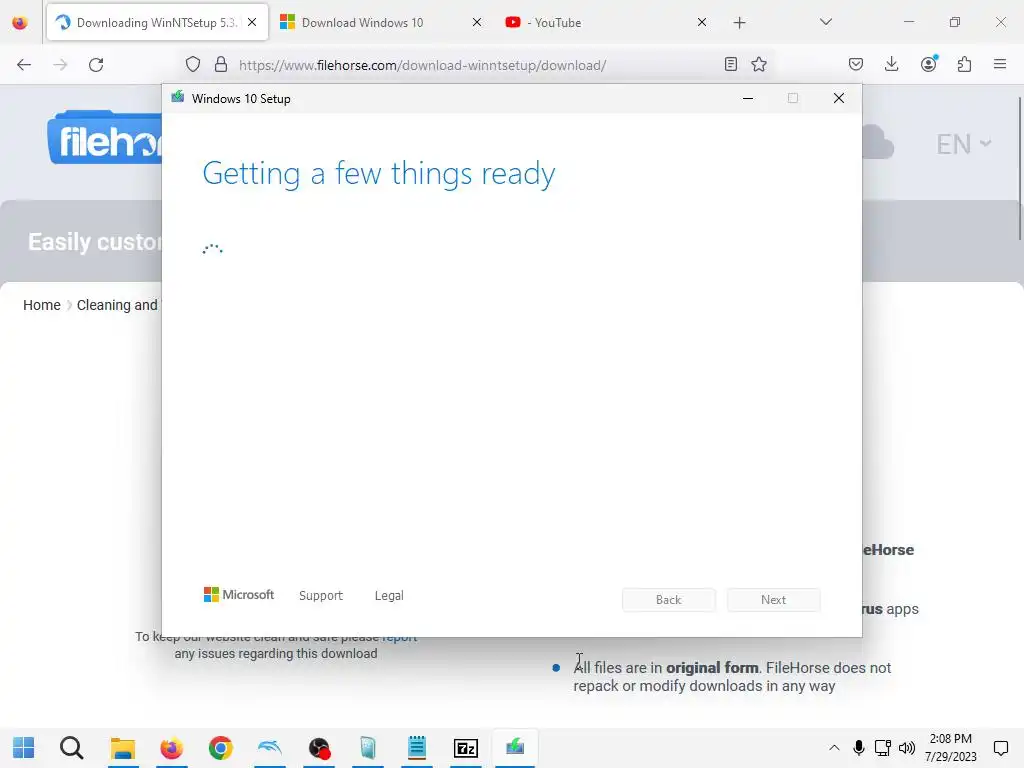Go back with Firefox back arrow
1024x768 pixels.
[x=24, y=65]
